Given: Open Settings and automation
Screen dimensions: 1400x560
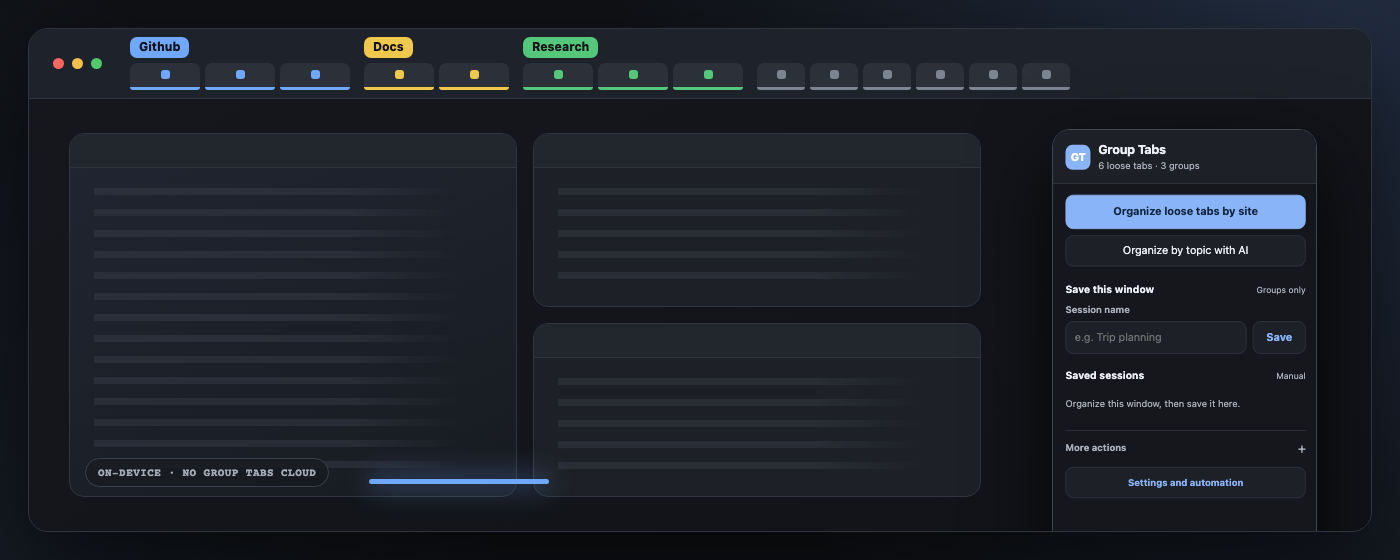Looking at the screenshot, I should (x=1185, y=482).
